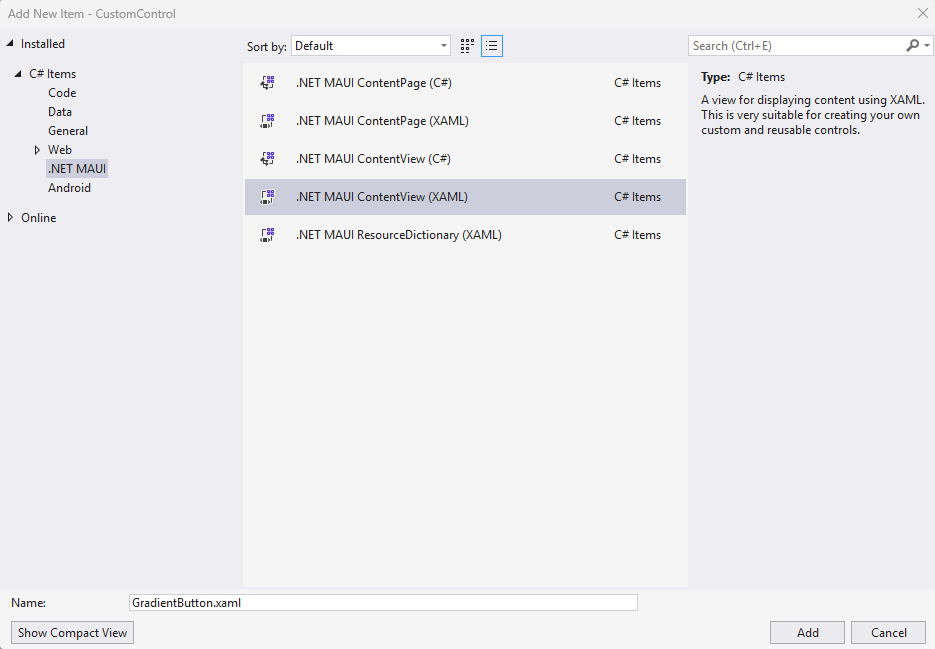Click the Name input field containing GradientButton.xaml
Screen dimensions: 935x649
tap(383, 602)
